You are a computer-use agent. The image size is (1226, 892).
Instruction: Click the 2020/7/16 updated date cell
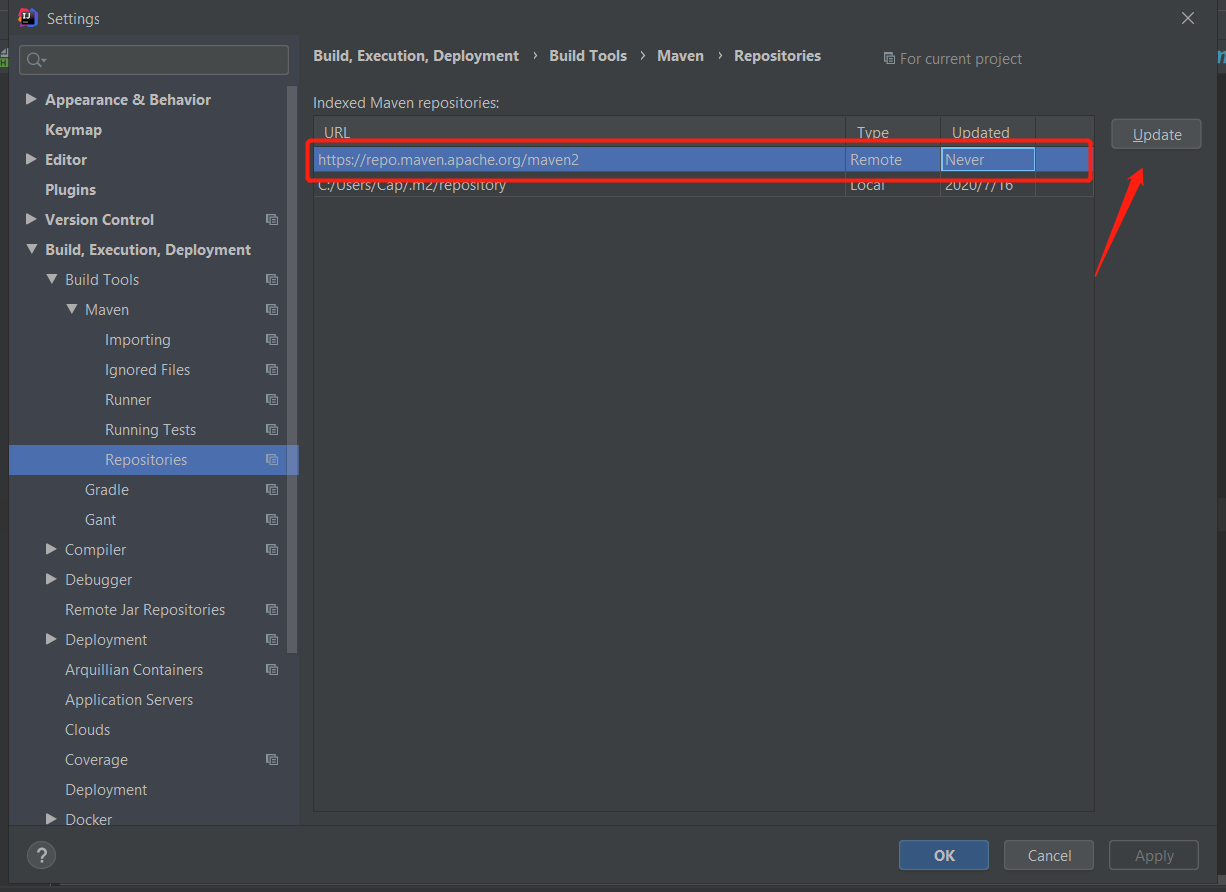click(988, 186)
